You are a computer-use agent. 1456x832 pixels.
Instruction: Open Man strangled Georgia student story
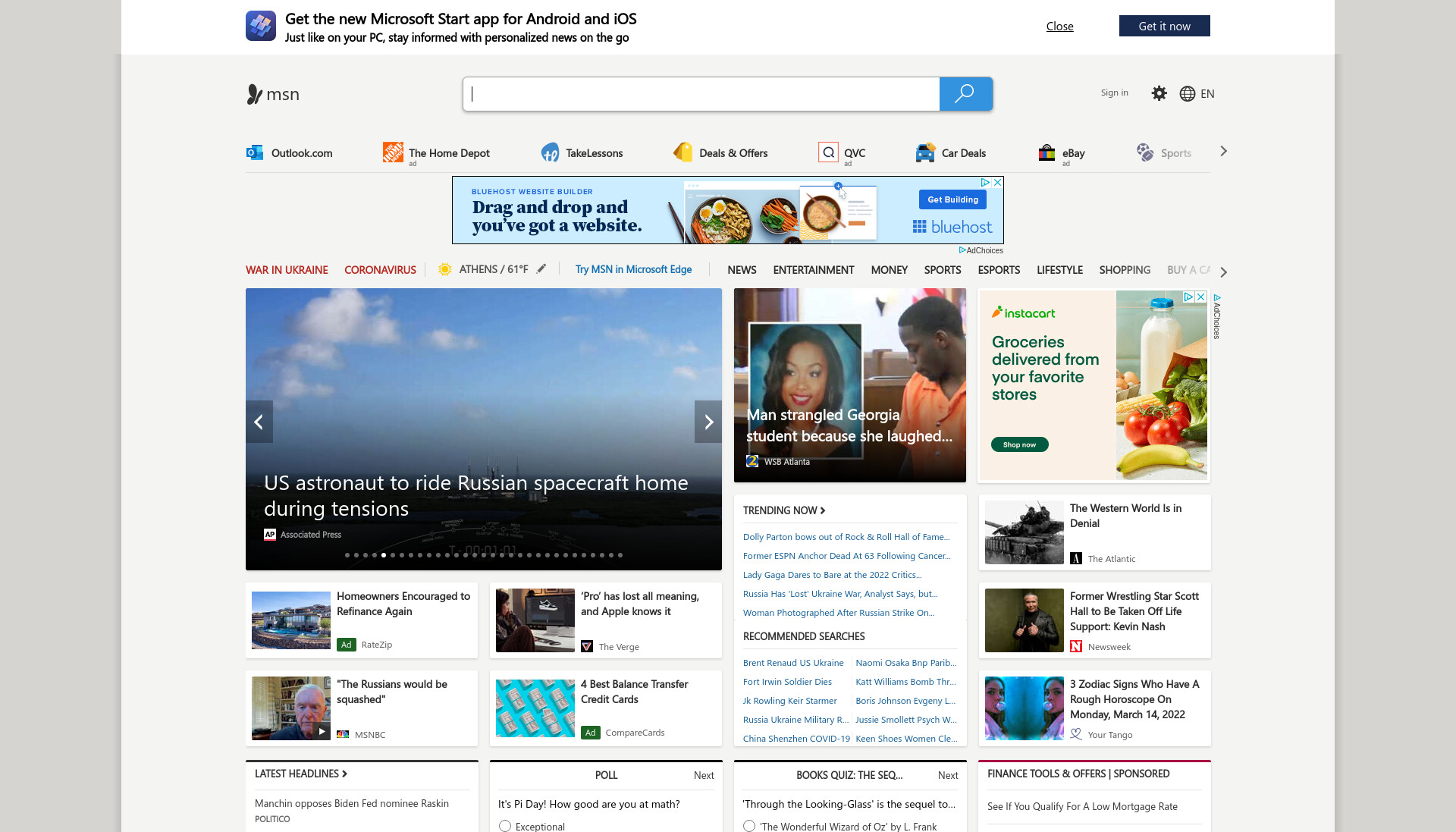849,385
